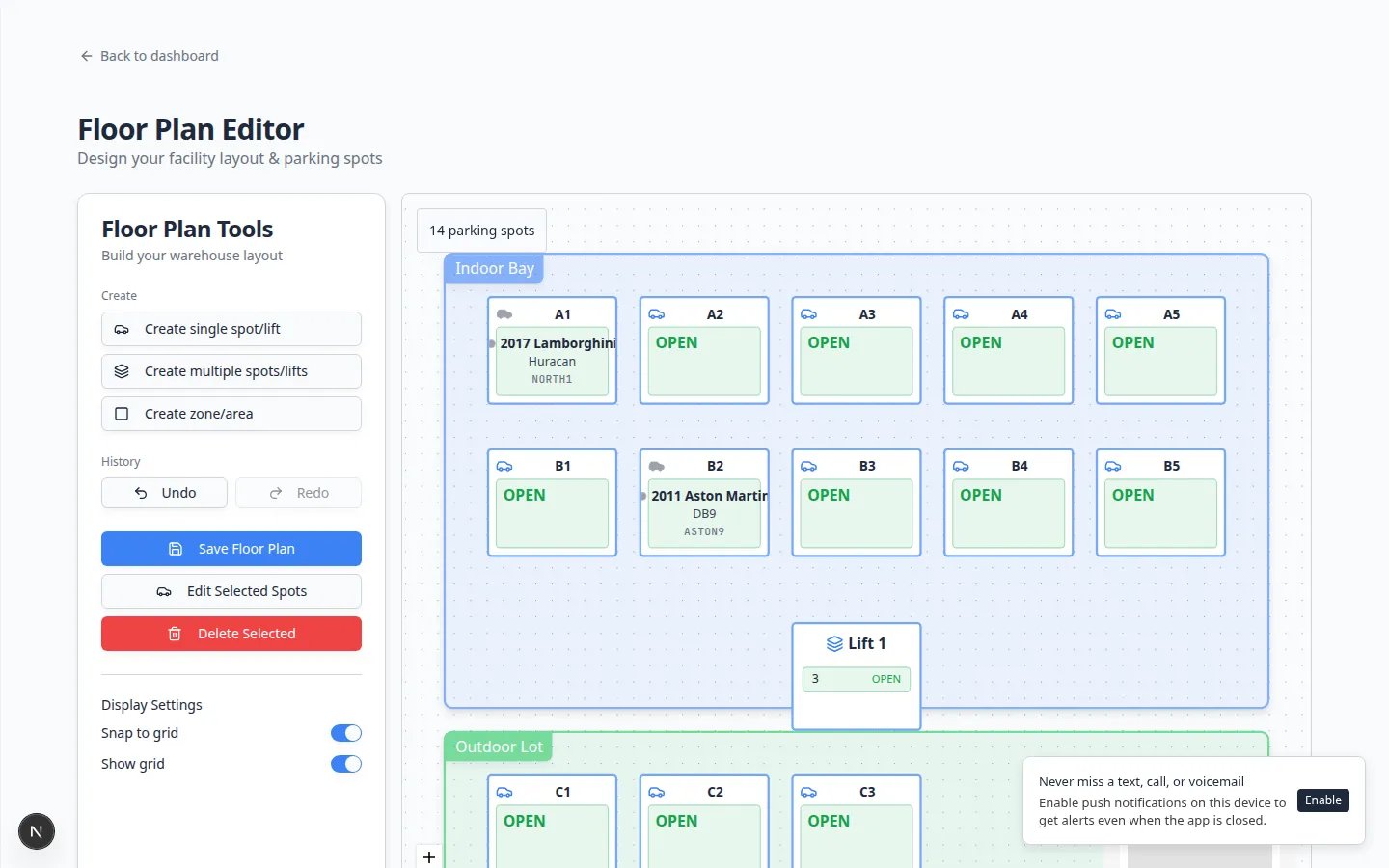The width and height of the screenshot is (1389, 868).
Task: Click Edit Selected Spots
Action: coord(231,591)
